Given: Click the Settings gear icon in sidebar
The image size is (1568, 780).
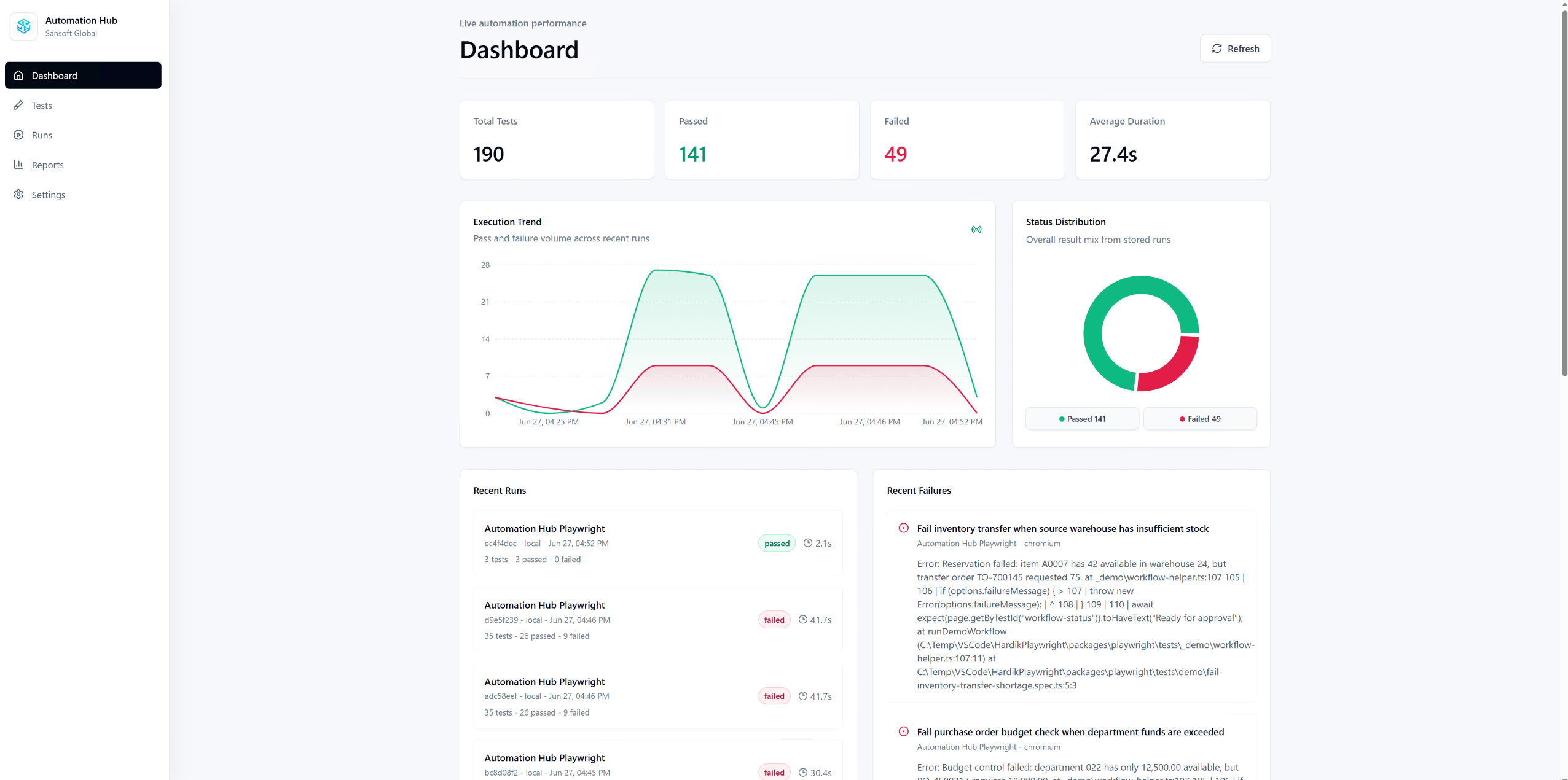Looking at the screenshot, I should point(18,194).
